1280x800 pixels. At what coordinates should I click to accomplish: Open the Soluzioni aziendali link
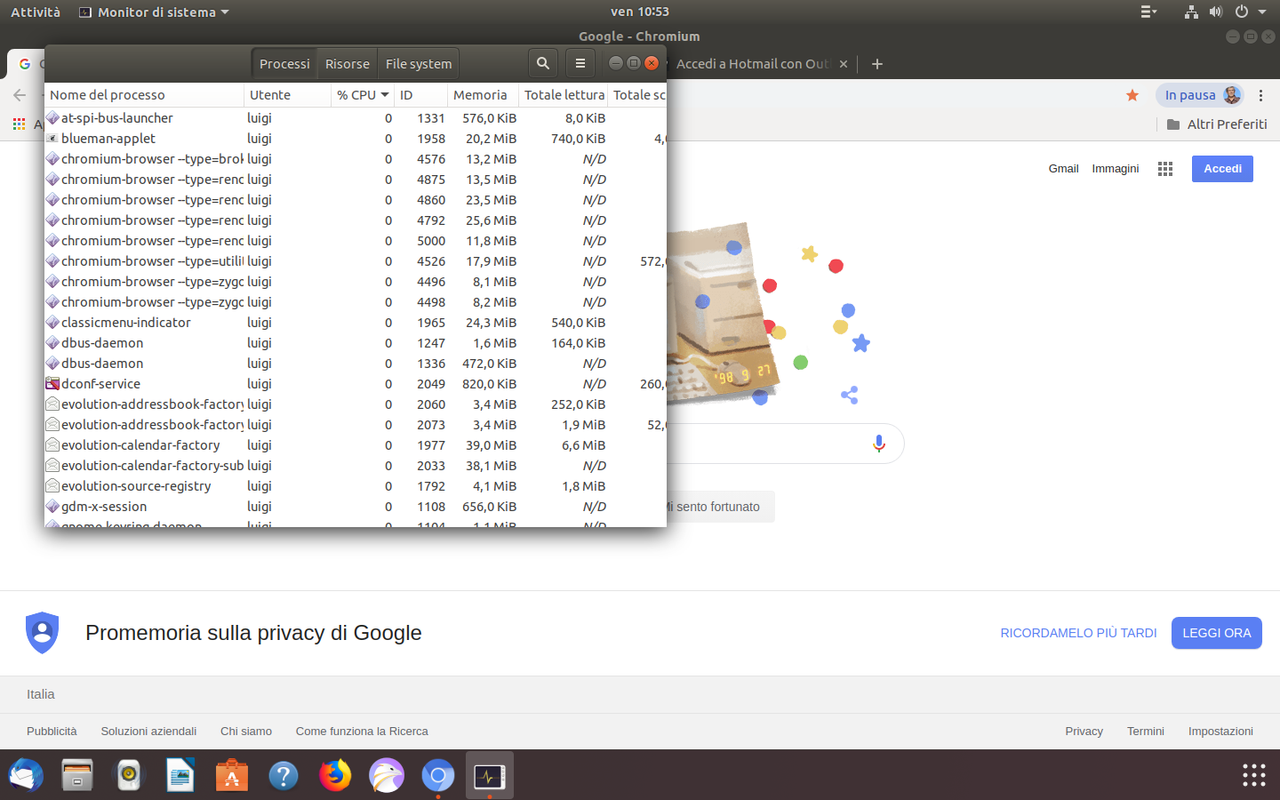click(x=149, y=731)
